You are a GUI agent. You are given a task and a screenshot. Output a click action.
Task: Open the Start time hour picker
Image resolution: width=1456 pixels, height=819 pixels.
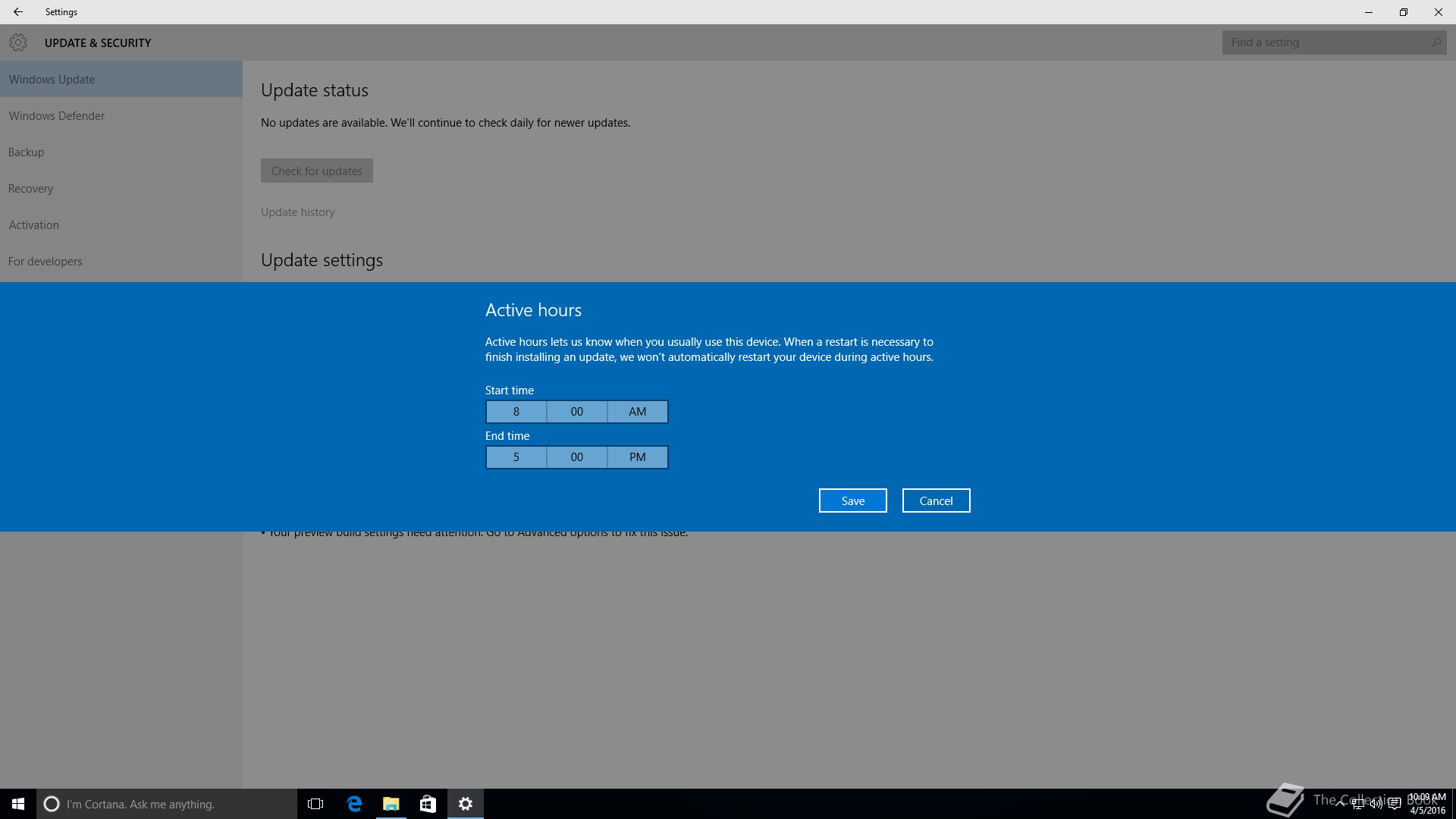click(x=516, y=412)
